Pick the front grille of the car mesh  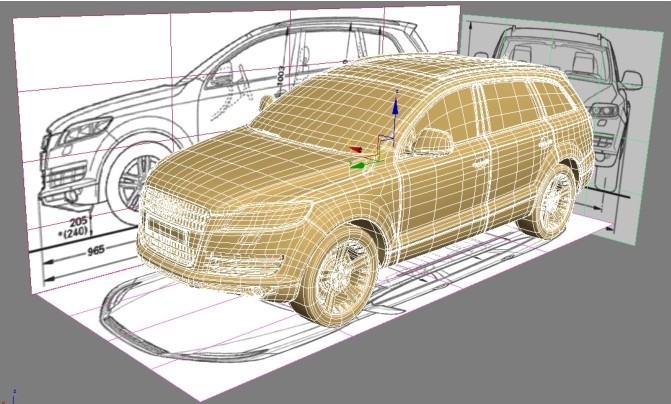click(172, 226)
